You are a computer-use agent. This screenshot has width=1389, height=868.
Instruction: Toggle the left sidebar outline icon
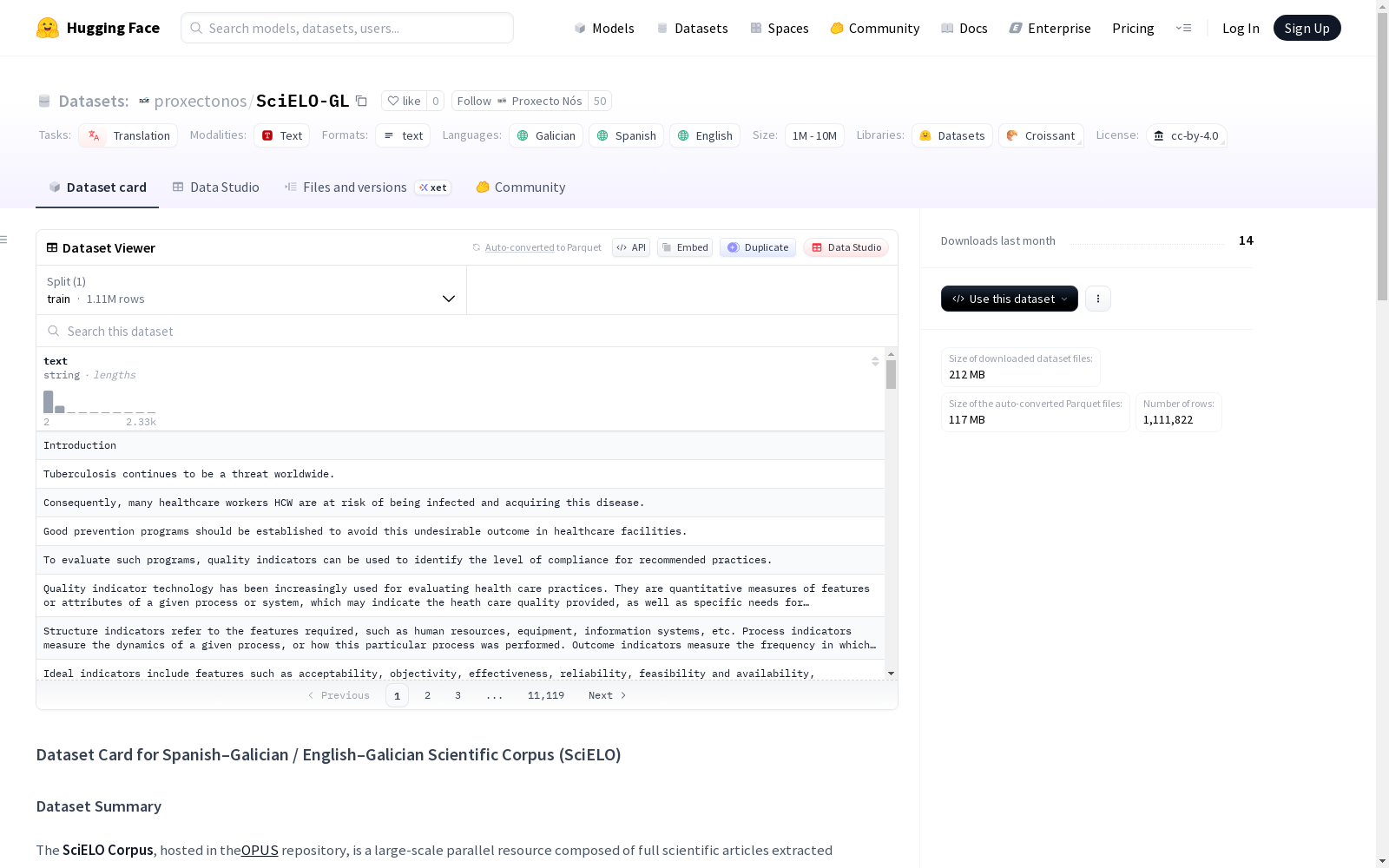coord(4,240)
